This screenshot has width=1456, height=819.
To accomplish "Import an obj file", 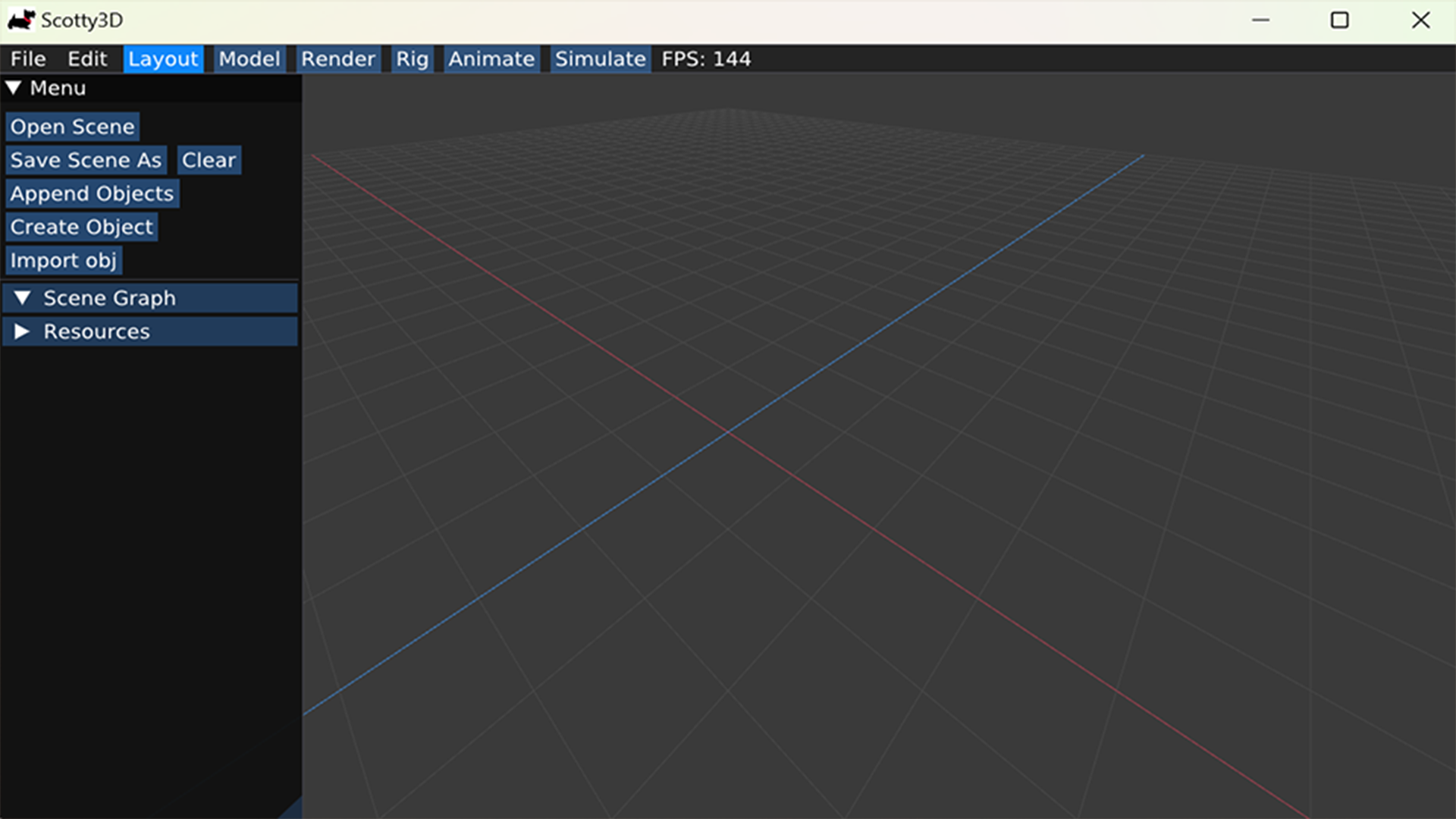I will pos(63,260).
